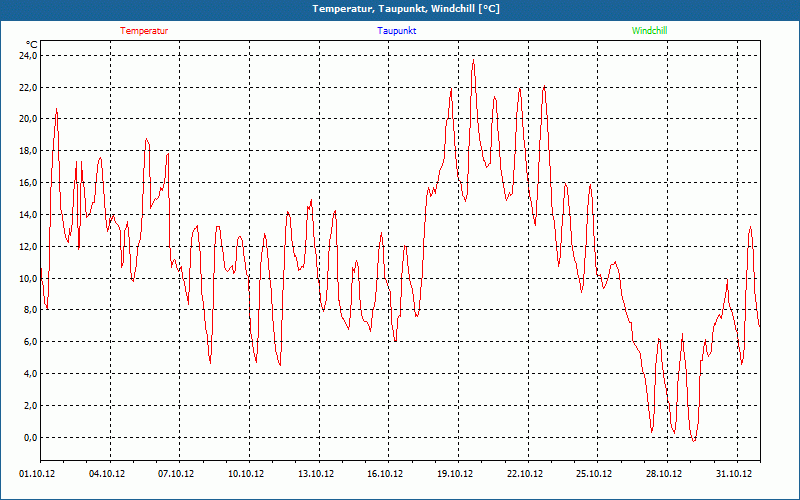800x500 pixels.
Task: Click the lowest curve point below 0,0
Action: click(x=694, y=441)
